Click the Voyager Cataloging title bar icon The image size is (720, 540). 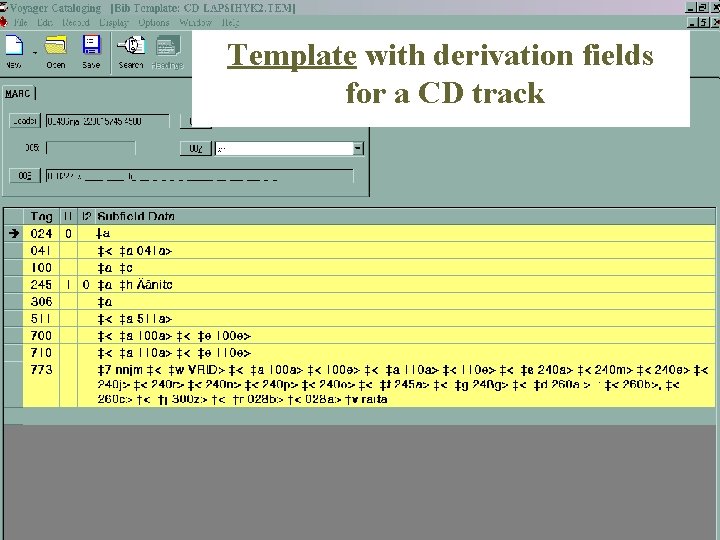click(x=4, y=7)
